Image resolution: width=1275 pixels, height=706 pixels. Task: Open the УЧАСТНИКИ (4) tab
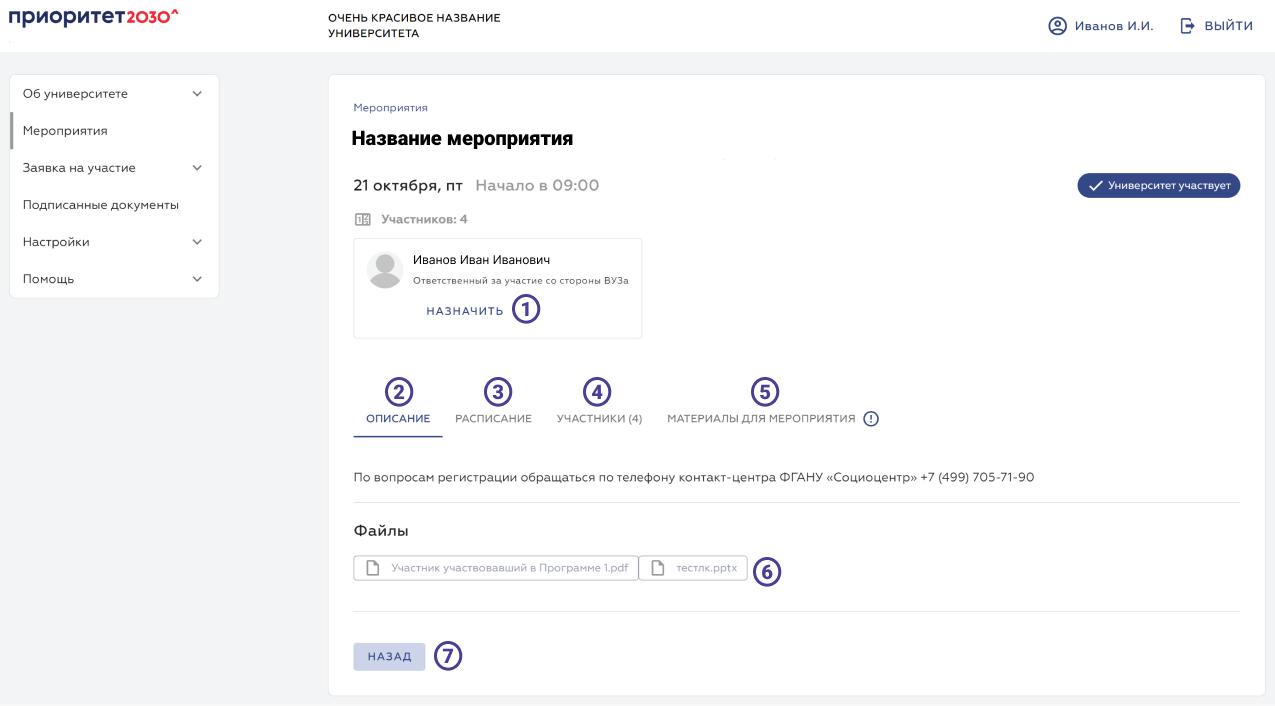[x=598, y=419]
